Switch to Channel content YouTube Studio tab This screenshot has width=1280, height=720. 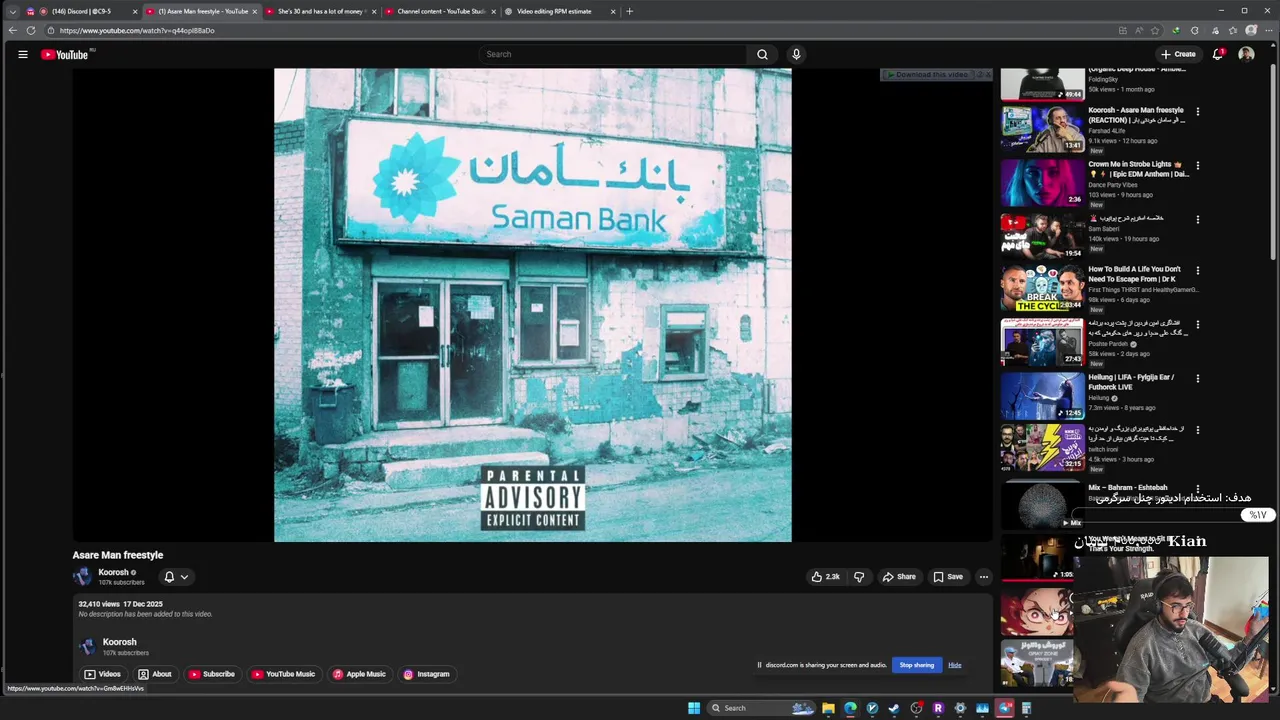coord(439,11)
